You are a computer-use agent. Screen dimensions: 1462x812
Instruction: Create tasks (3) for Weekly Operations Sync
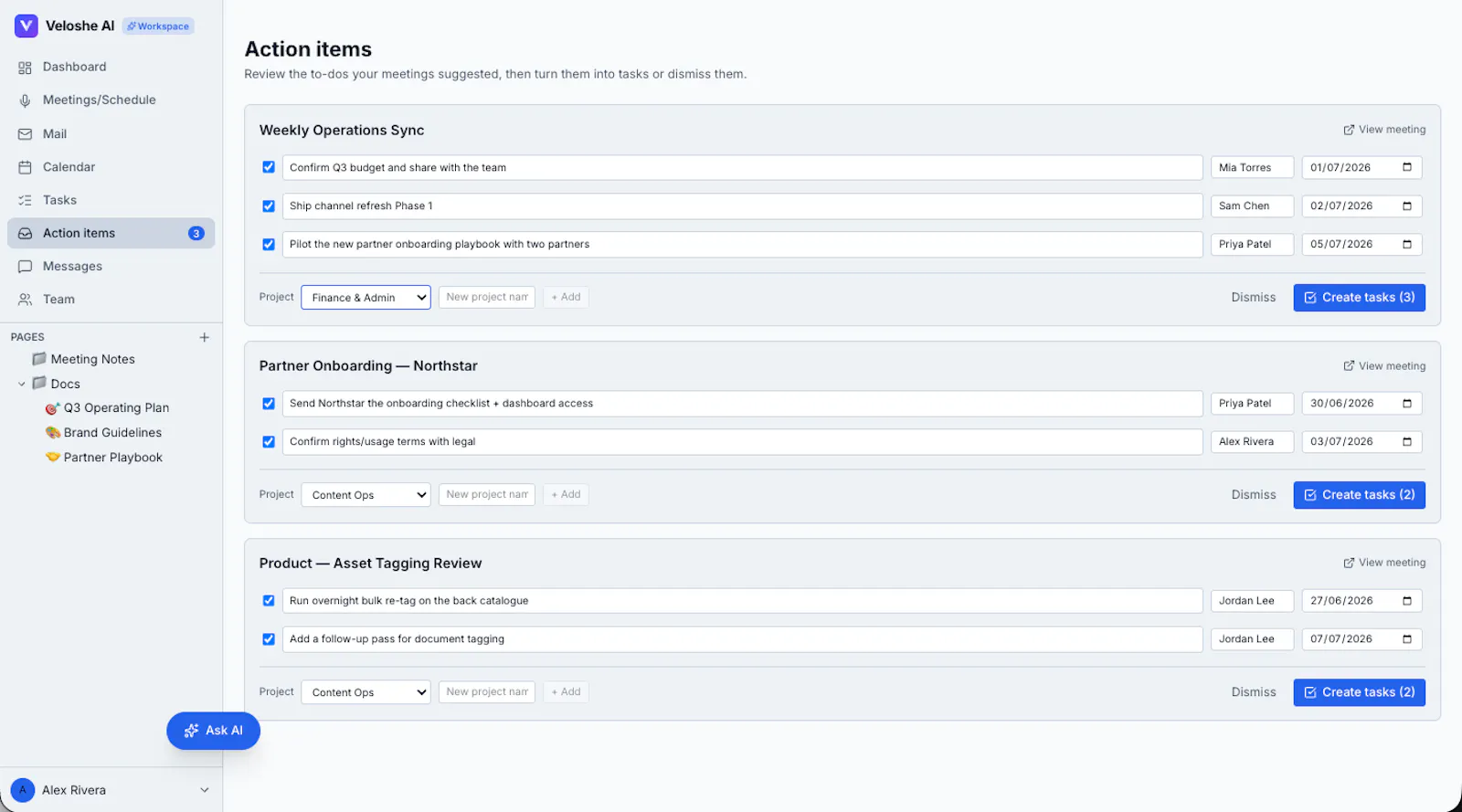pyautogui.click(x=1360, y=298)
